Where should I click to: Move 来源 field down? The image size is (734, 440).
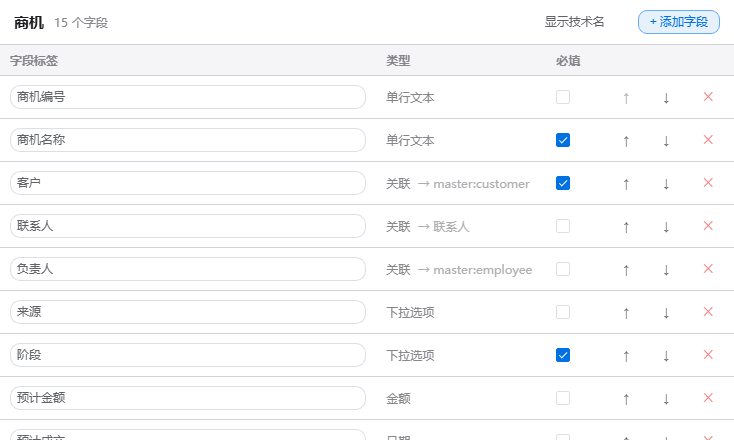click(666, 313)
